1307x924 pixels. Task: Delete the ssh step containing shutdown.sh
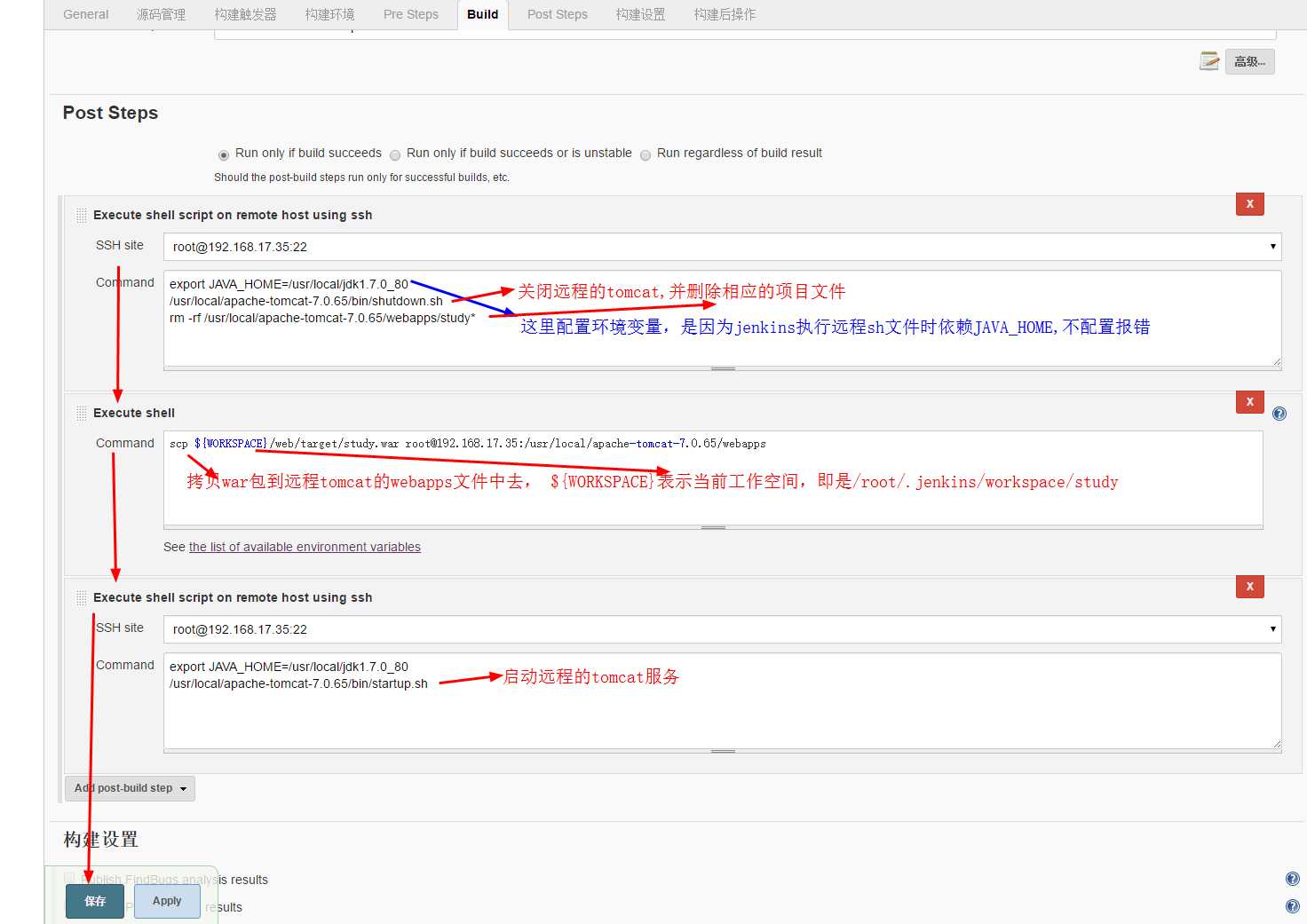pyautogui.click(x=1250, y=204)
